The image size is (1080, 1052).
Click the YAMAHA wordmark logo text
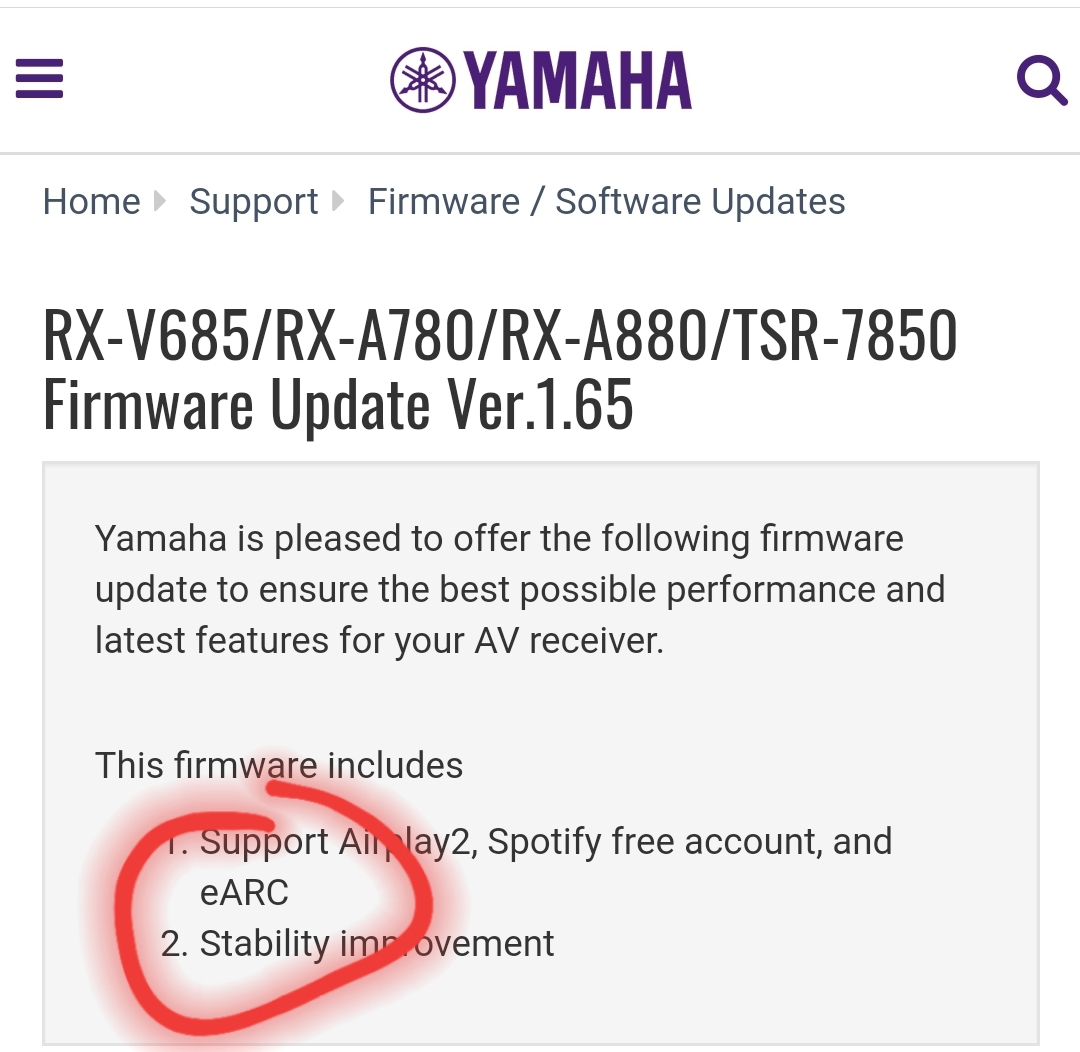(578, 80)
